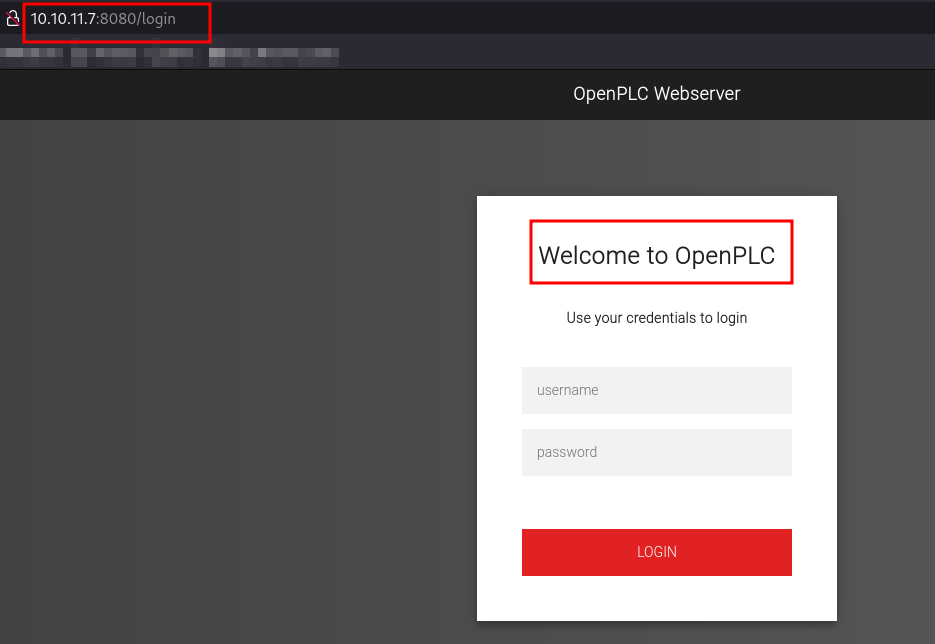Focus the password input field
935x644 pixels.
tap(657, 453)
